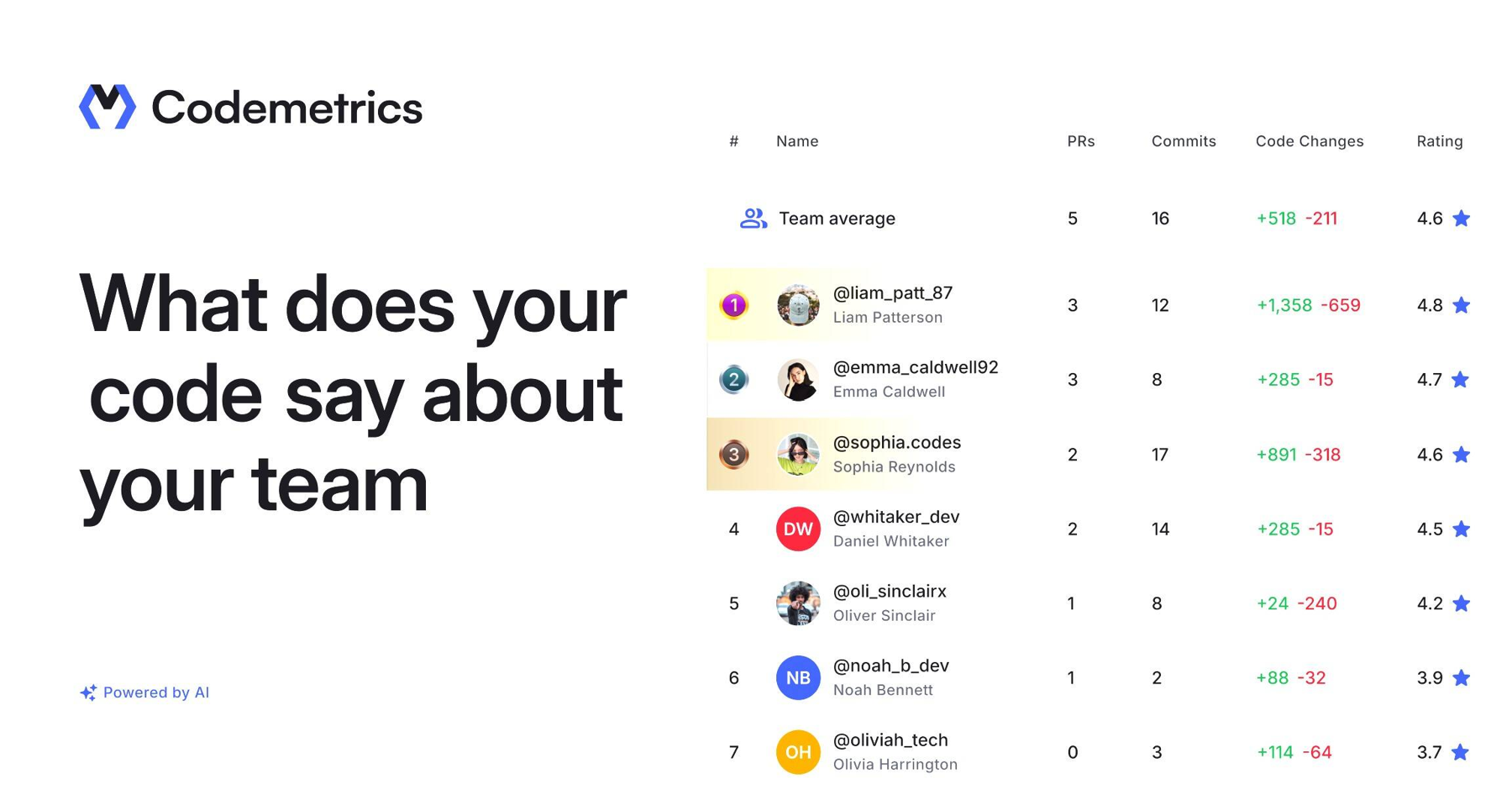The height and width of the screenshot is (800, 1512).
Task: Click the Team average people icon
Action: click(753, 218)
